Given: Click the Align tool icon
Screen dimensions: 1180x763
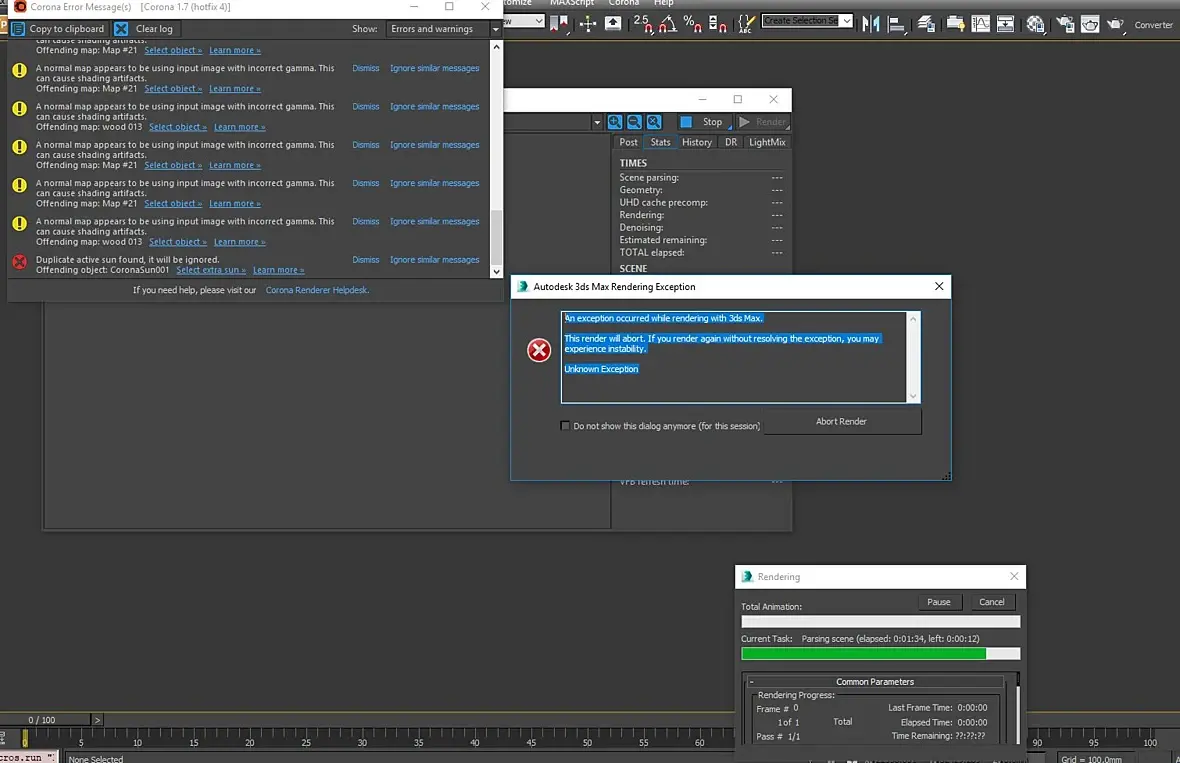Looking at the screenshot, I should coord(897,23).
